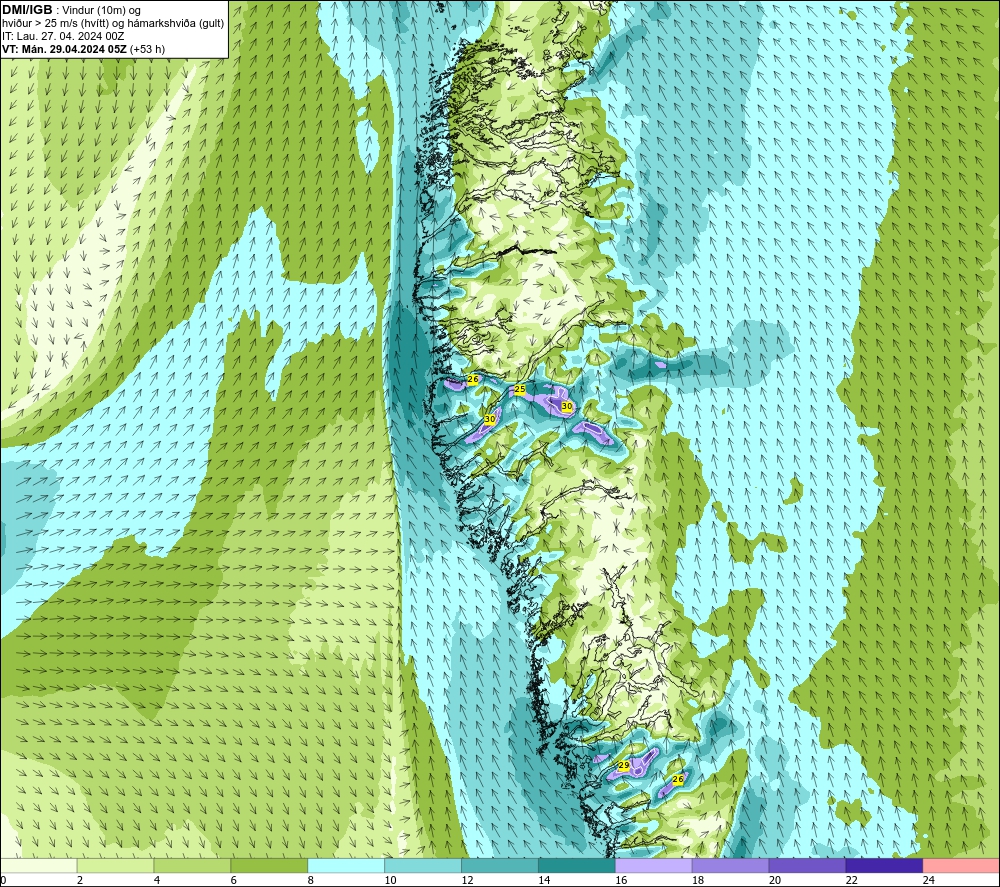Pick the pink swatch above 24 m/s
1000x887 pixels.
tap(961, 866)
